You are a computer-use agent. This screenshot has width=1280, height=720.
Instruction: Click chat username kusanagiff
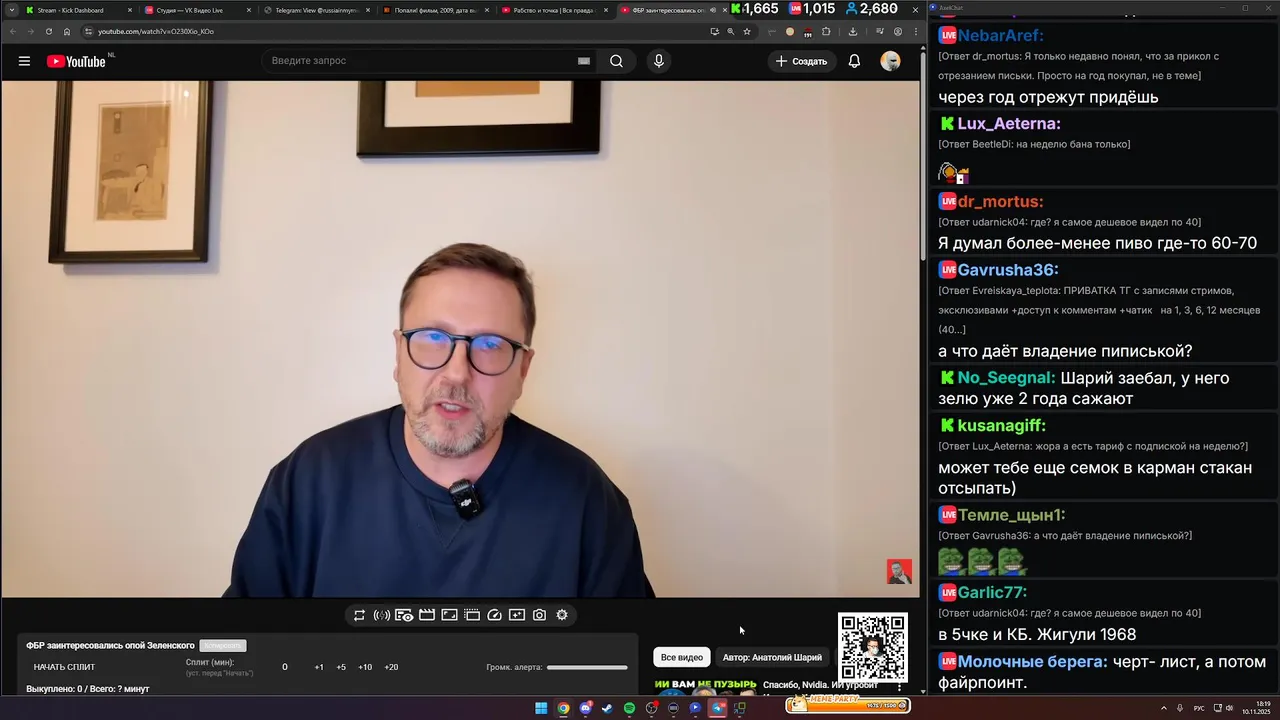click(x=1002, y=426)
